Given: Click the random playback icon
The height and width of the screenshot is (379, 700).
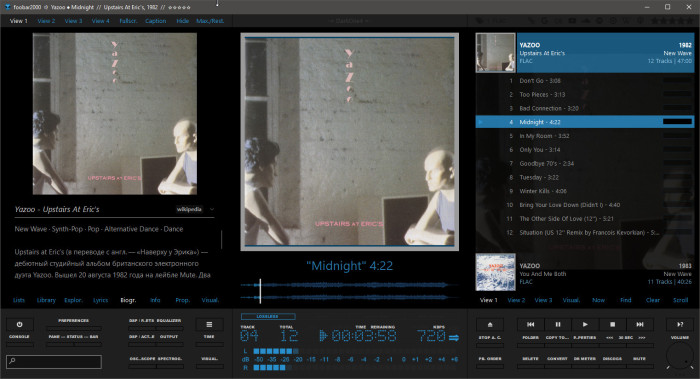Looking at the screenshot, I should click(x=680, y=325).
